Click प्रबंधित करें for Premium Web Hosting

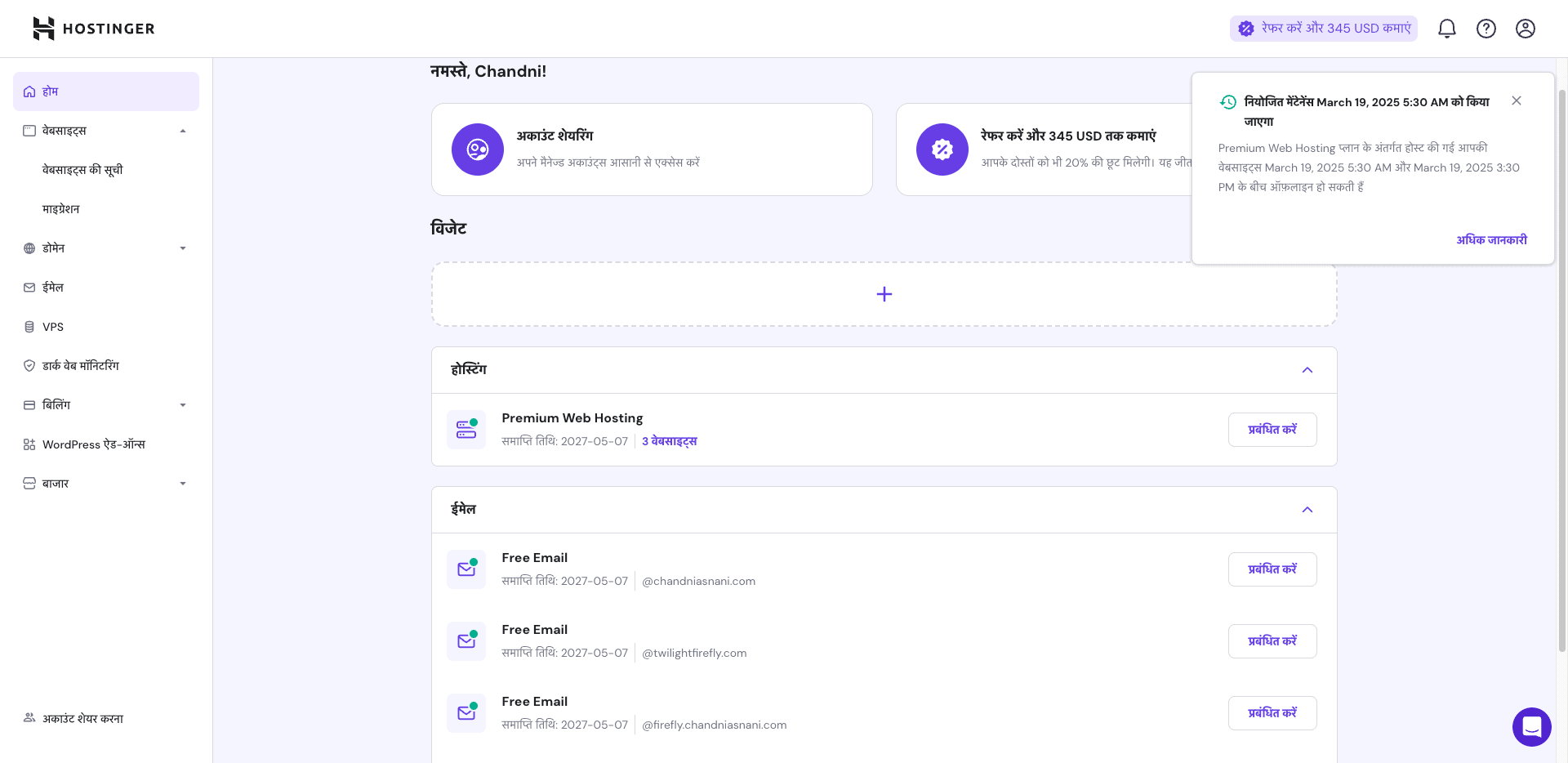point(1272,430)
